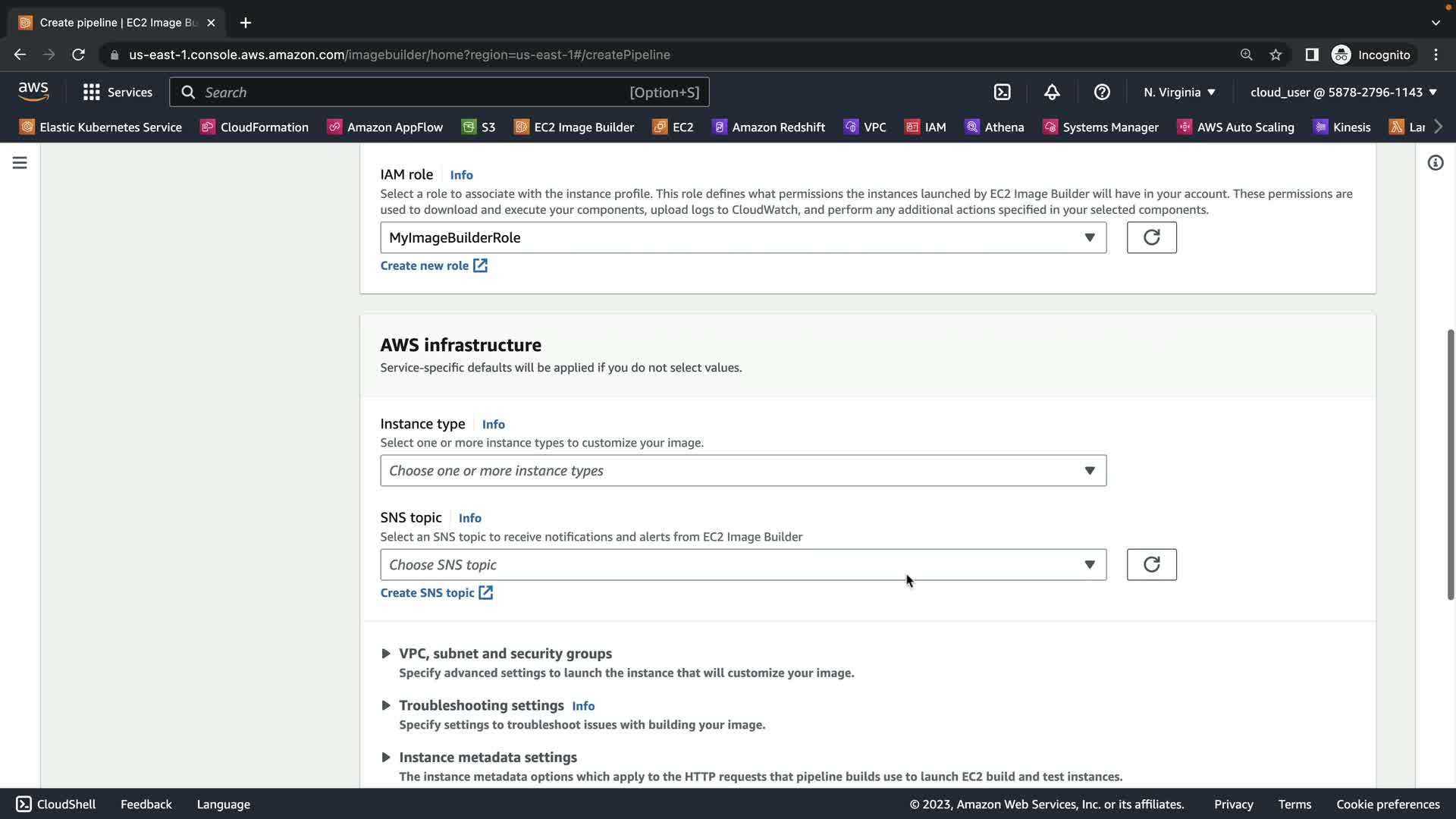Image resolution: width=1456 pixels, height=819 pixels.
Task: Open the left hamburger navigation menu
Action: click(20, 163)
